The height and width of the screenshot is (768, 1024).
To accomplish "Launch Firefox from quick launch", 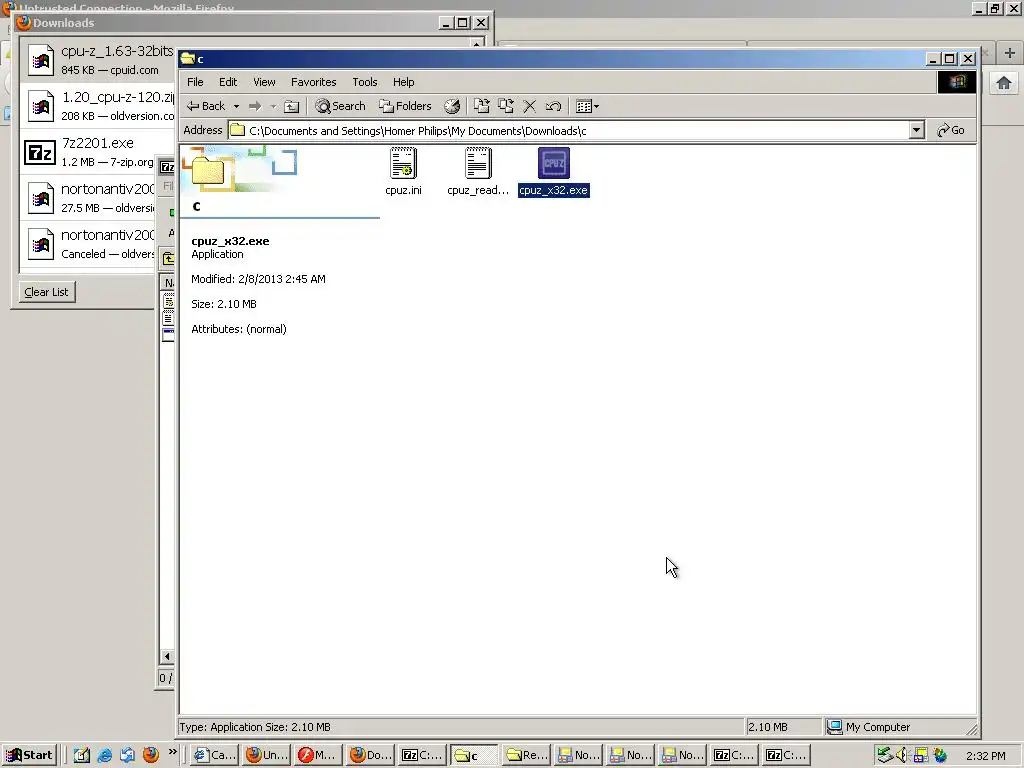I will point(151,755).
